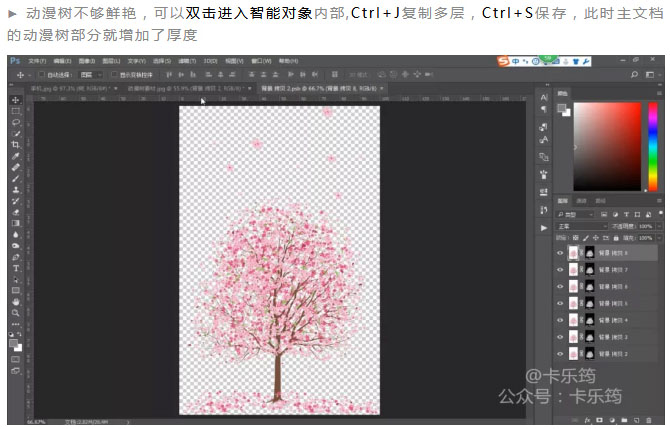Toggle the 自动选择 auto-select checkbox
This screenshot has height=429, width=670.
(x=41, y=75)
